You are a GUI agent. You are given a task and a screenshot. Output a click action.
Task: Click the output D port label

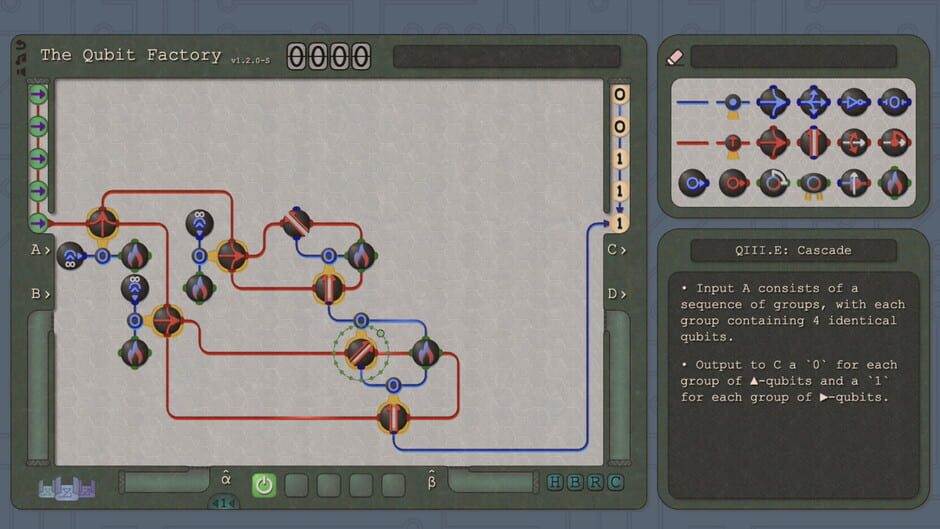pos(616,294)
